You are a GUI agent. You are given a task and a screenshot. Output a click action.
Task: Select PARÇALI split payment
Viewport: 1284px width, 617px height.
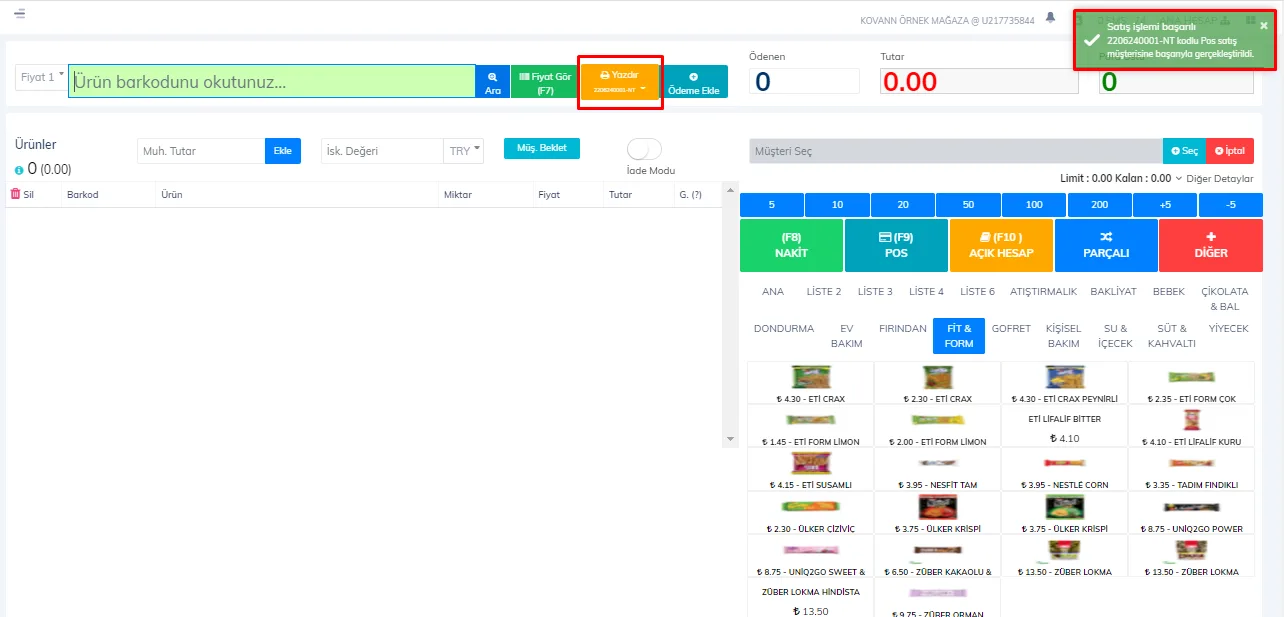pyautogui.click(x=1106, y=245)
